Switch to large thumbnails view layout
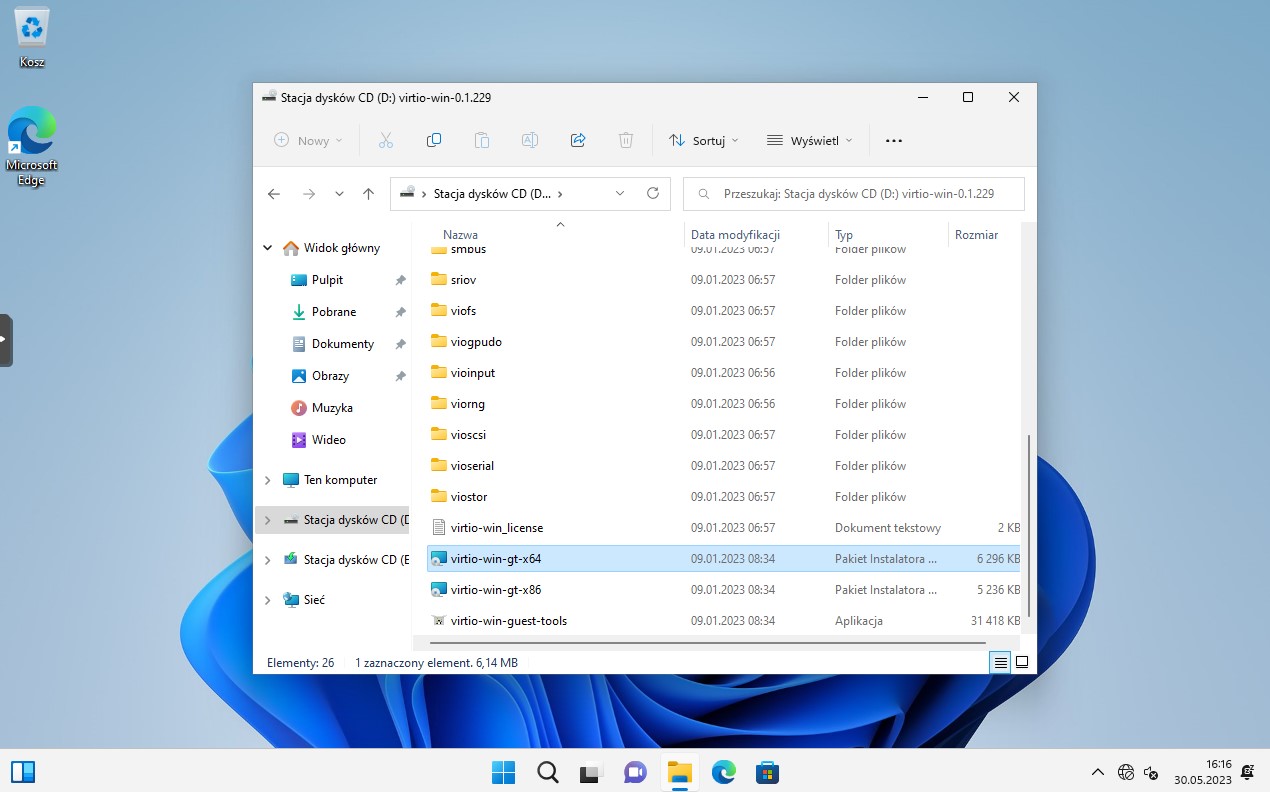1270x792 pixels. point(1022,663)
